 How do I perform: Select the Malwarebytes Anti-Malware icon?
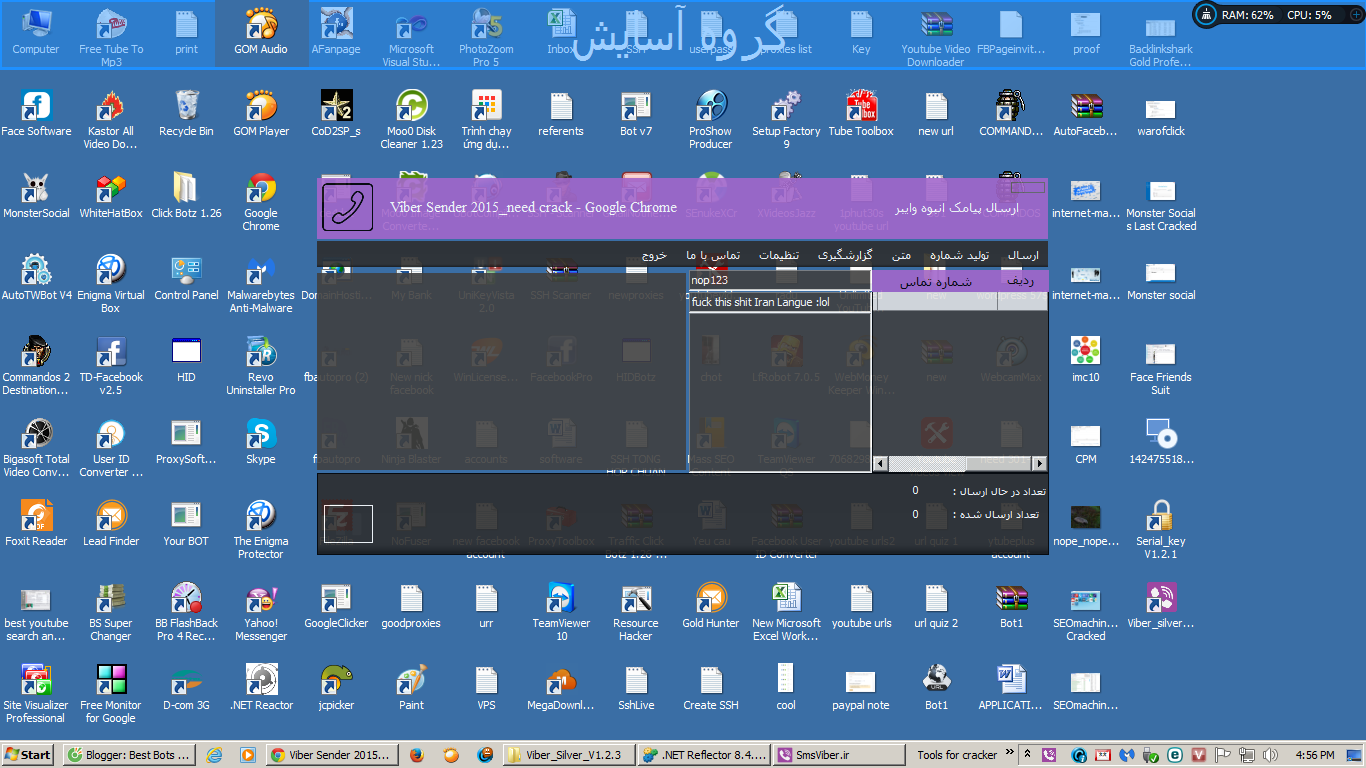[261, 284]
